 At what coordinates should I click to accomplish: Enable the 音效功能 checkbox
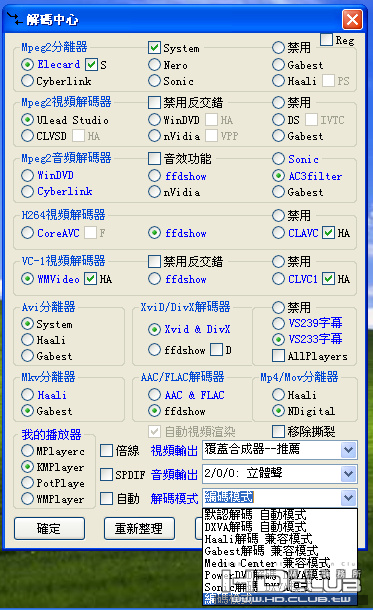pos(154,158)
